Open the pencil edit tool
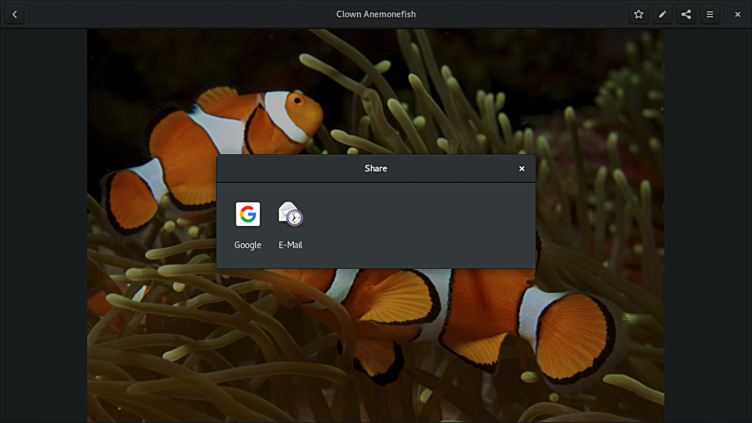Viewport: 752px width, 423px height. (662, 14)
